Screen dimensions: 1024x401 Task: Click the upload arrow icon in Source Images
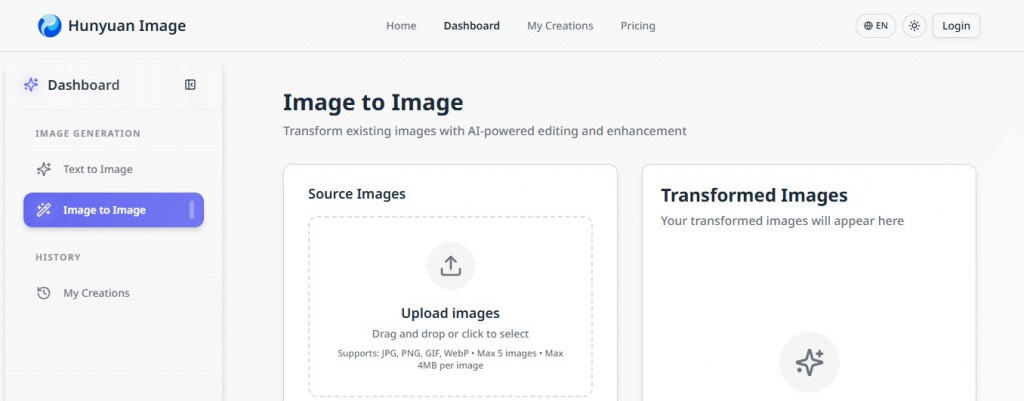450,266
